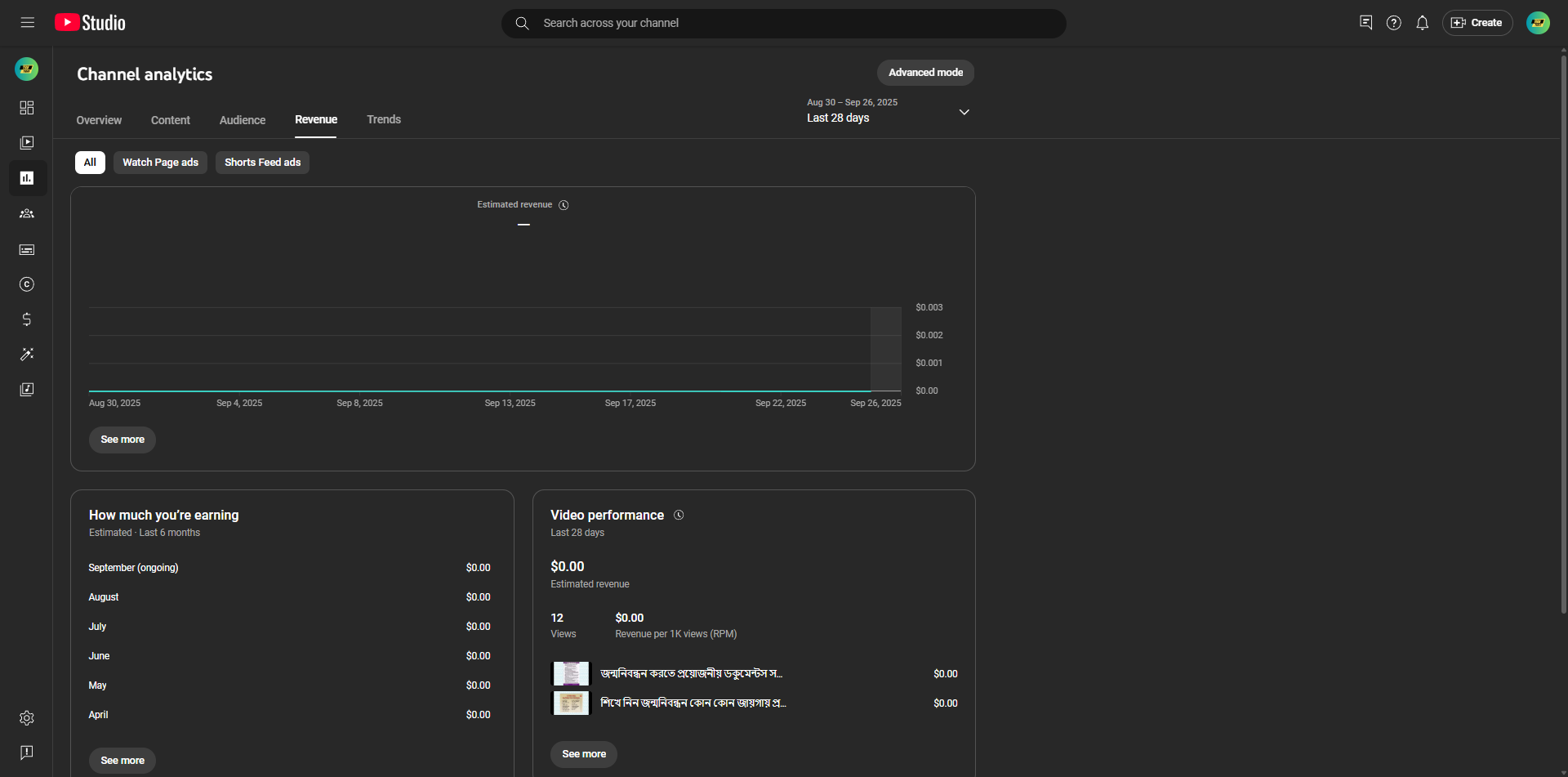Open the Audio library icon in sidebar
This screenshot has width=1568, height=777.
point(27,390)
